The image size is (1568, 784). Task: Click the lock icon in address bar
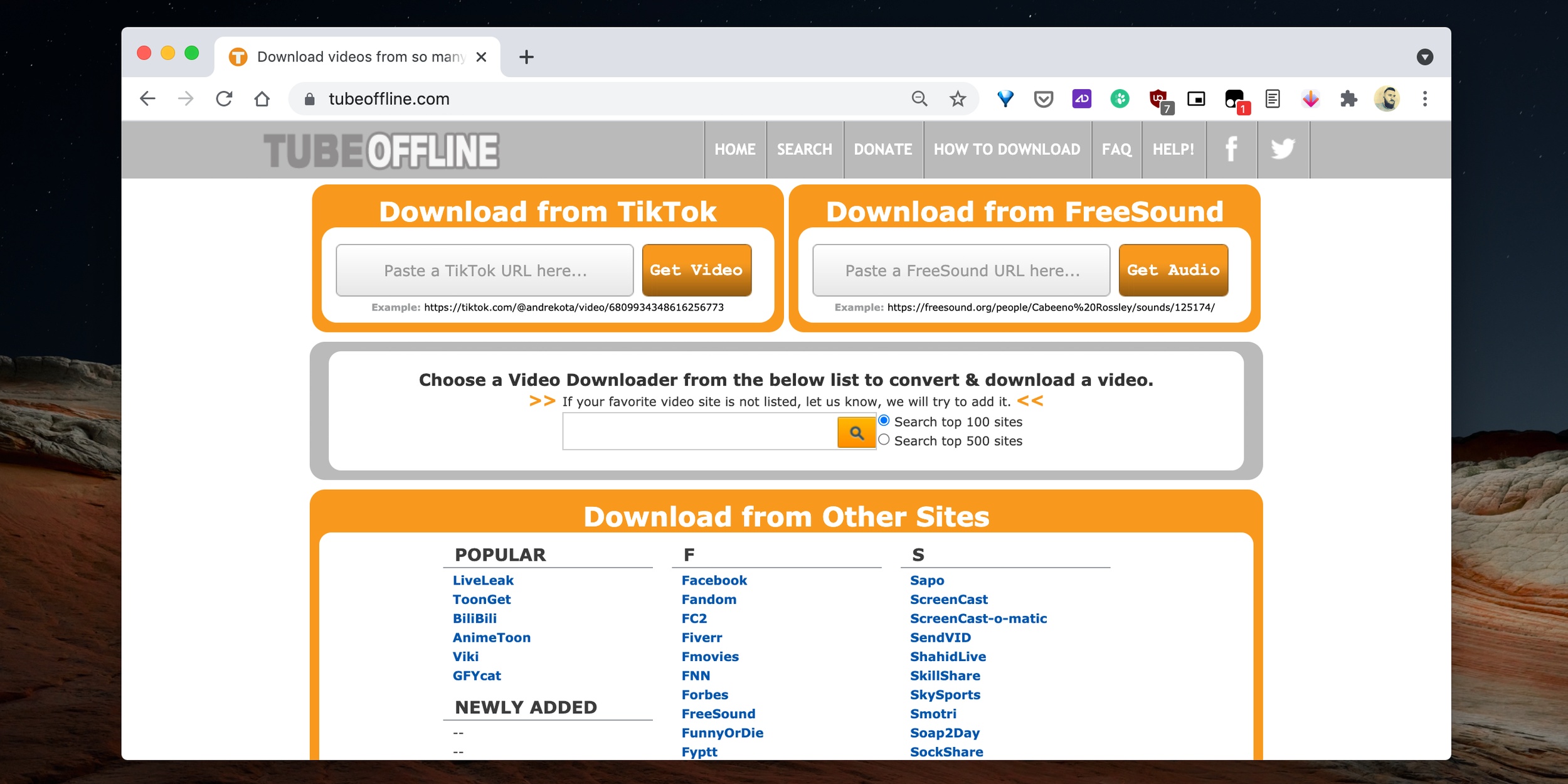click(309, 99)
